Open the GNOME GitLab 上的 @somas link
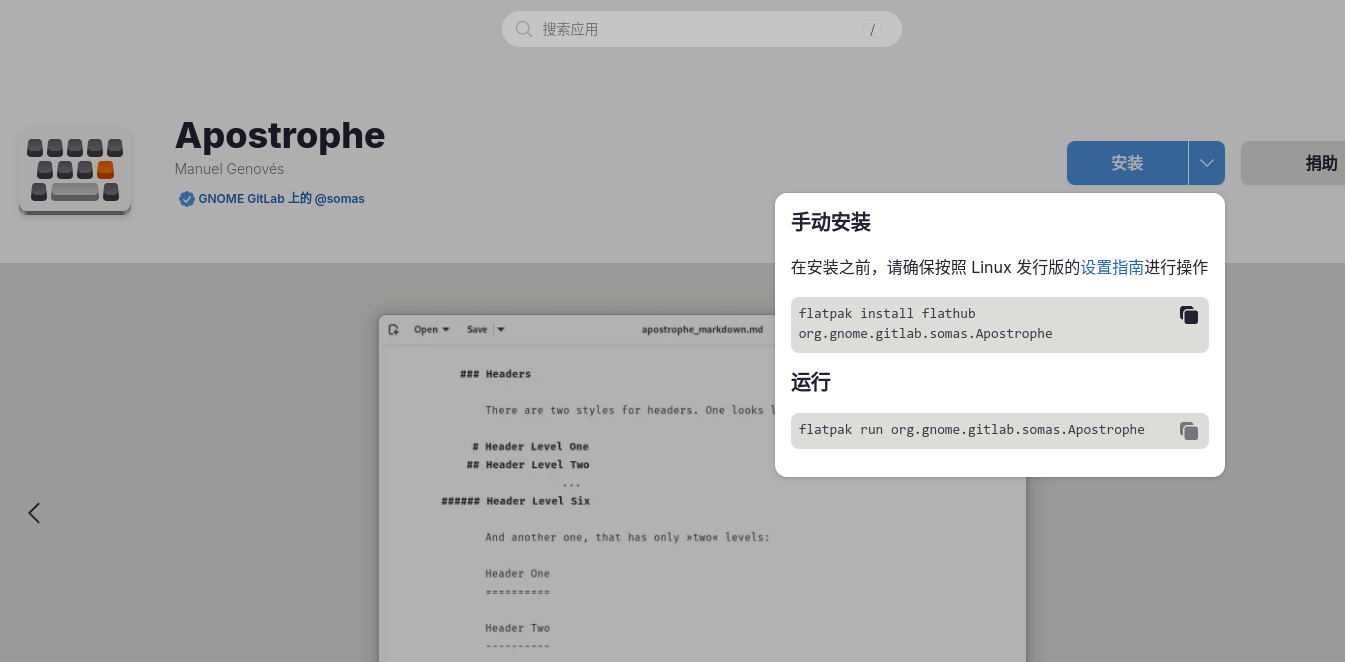 (x=281, y=199)
